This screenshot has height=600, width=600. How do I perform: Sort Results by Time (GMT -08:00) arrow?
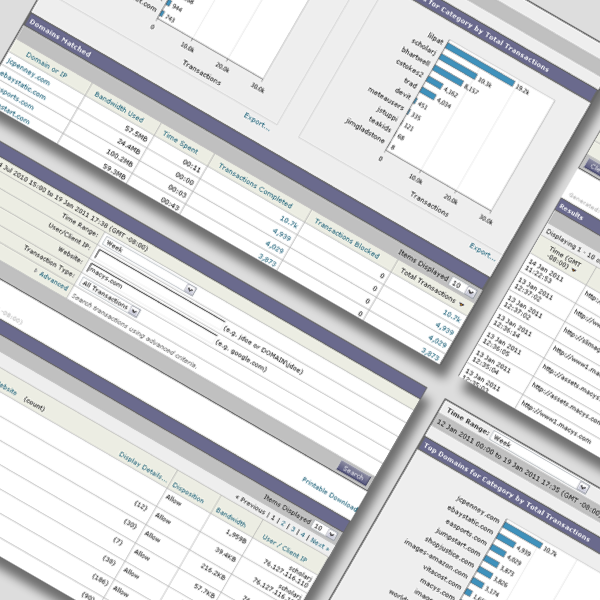573,270
